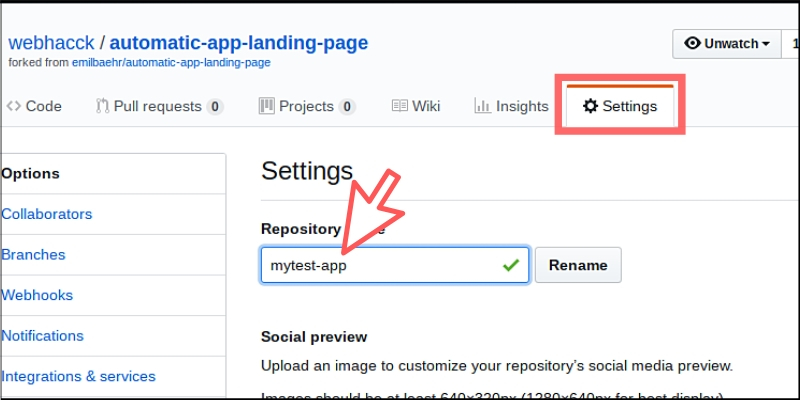
Task: Click the Projects count badge
Action: click(347, 107)
